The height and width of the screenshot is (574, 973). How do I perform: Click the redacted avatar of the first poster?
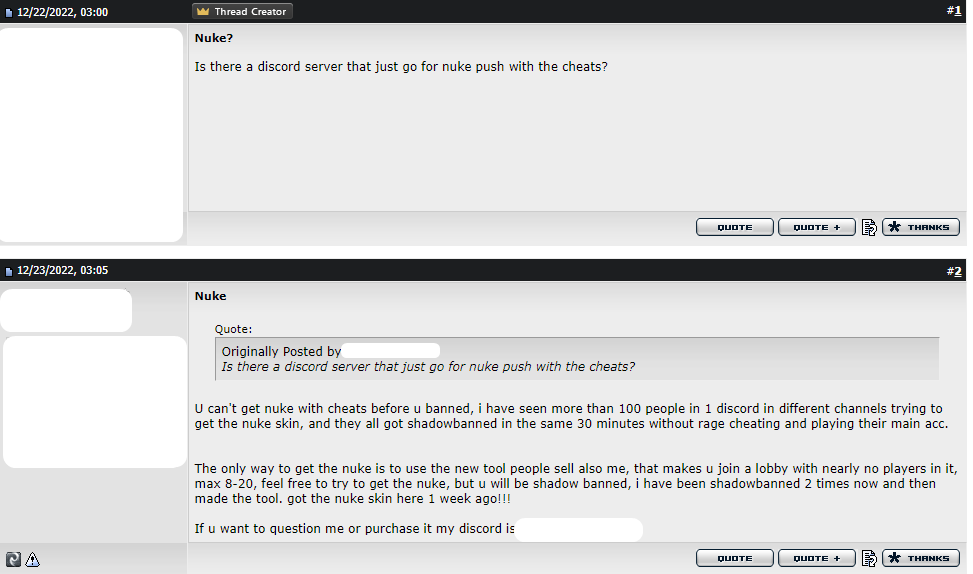click(x=91, y=135)
